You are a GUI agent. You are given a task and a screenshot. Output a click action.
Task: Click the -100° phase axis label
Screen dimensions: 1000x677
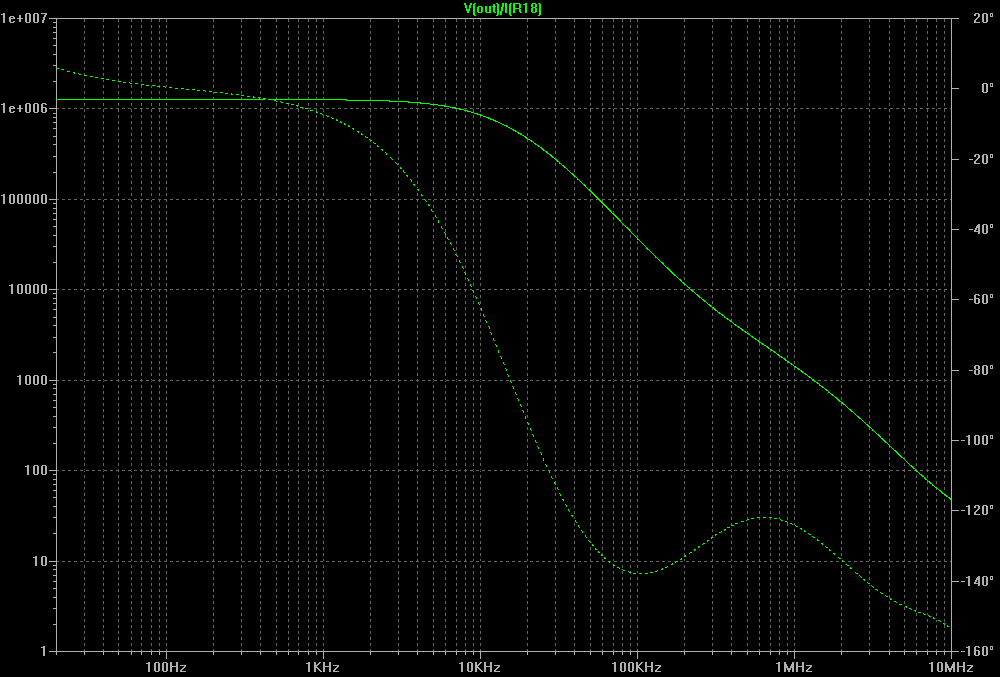pyautogui.click(x=977, y=440)
